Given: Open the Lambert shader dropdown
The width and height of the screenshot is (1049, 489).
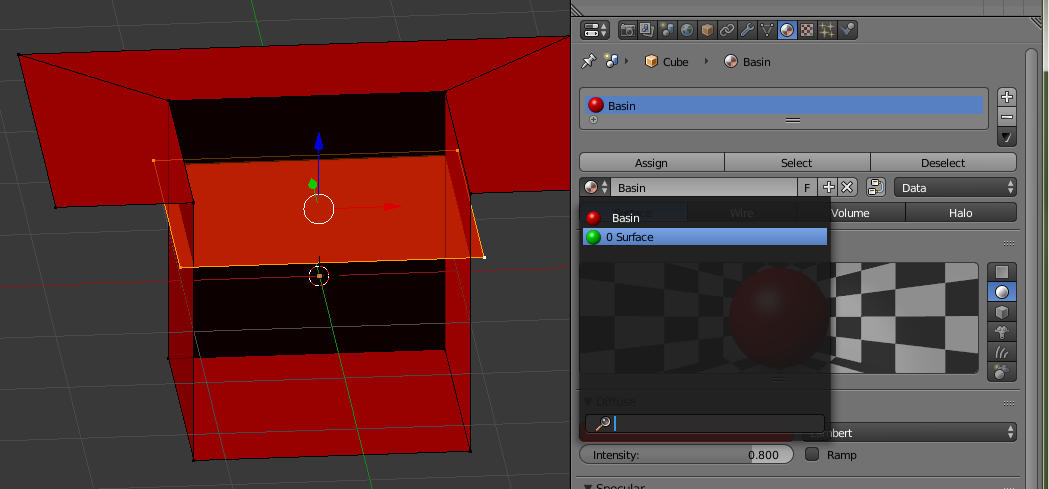Looking at the screenshot, I should 905,433.
